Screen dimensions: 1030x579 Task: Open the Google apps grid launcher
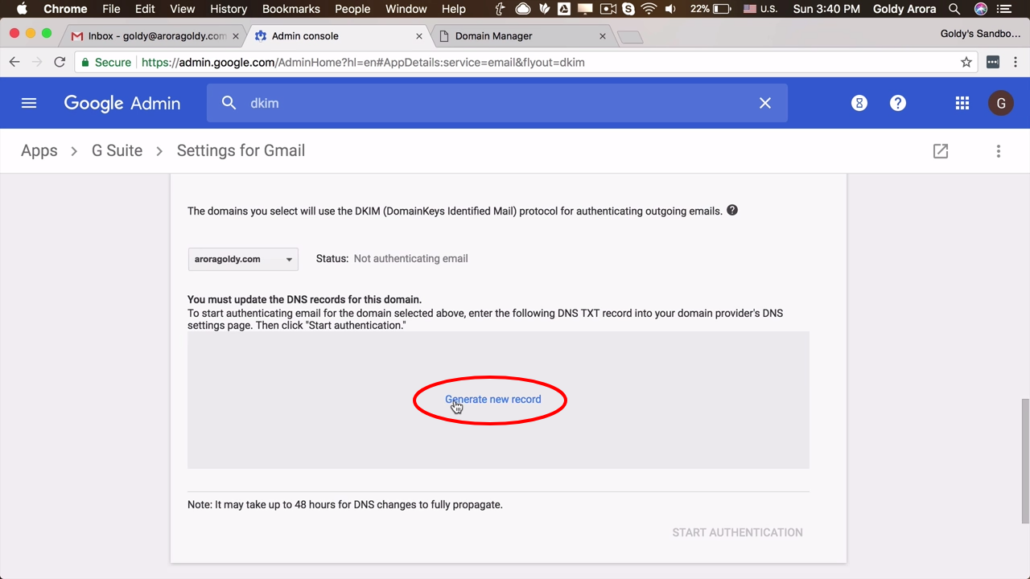pos(962,103)
